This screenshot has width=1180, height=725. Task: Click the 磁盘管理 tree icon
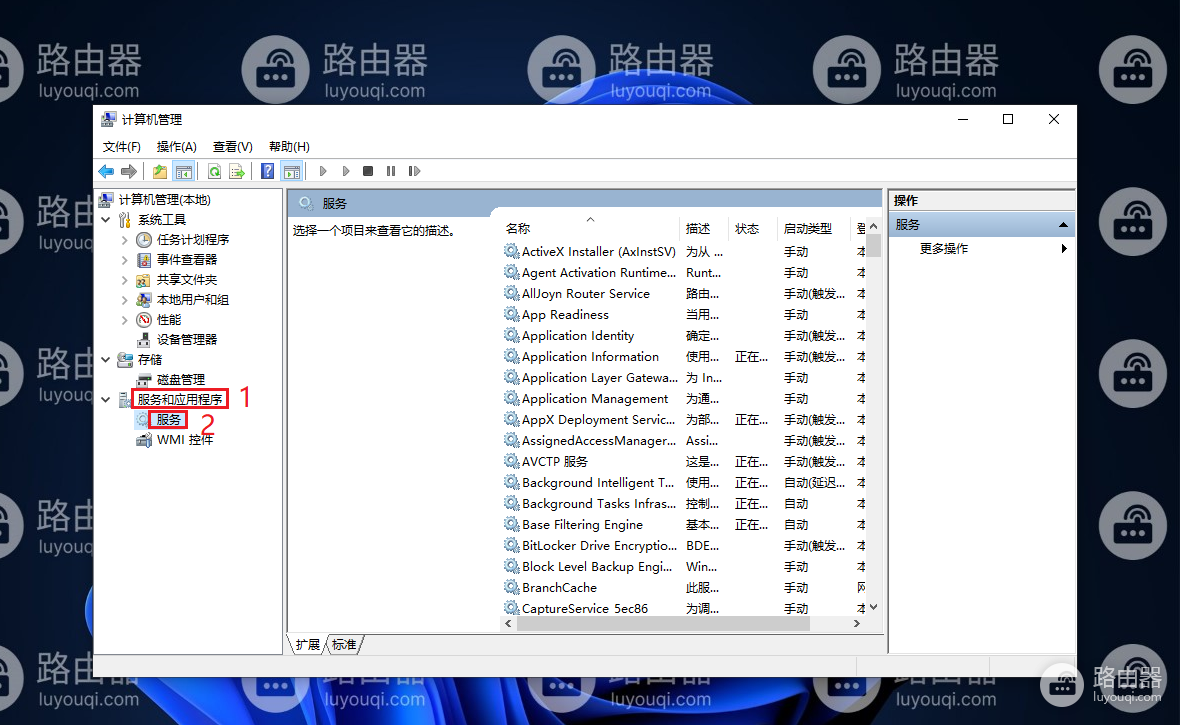point(144,379)
